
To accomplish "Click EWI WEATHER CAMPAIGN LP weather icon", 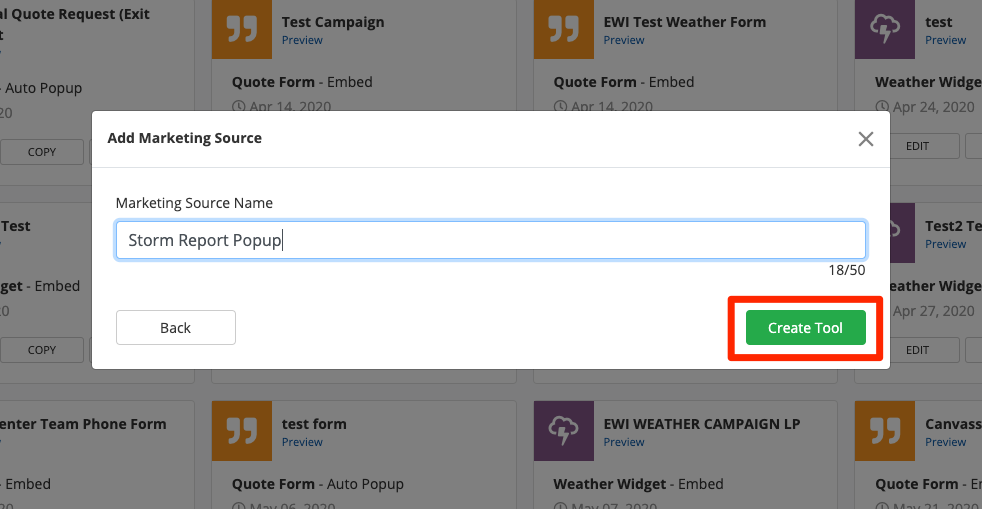I will coord(563,431).
